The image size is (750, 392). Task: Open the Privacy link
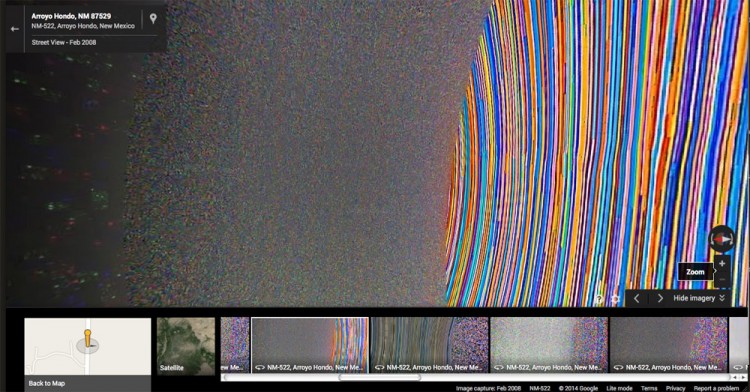[x=675, y=388]
